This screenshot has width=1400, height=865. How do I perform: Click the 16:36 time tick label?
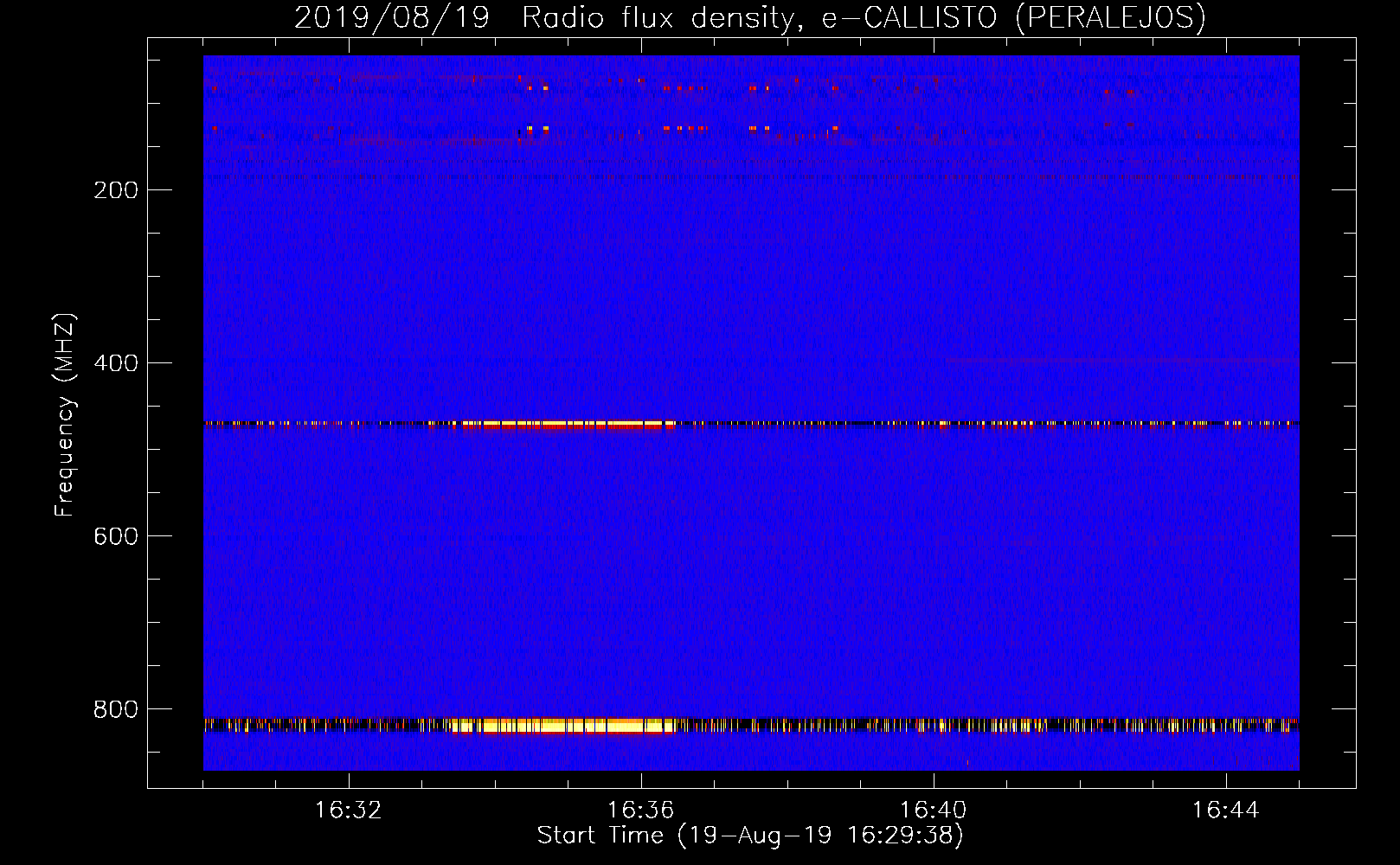click(640, 811)
